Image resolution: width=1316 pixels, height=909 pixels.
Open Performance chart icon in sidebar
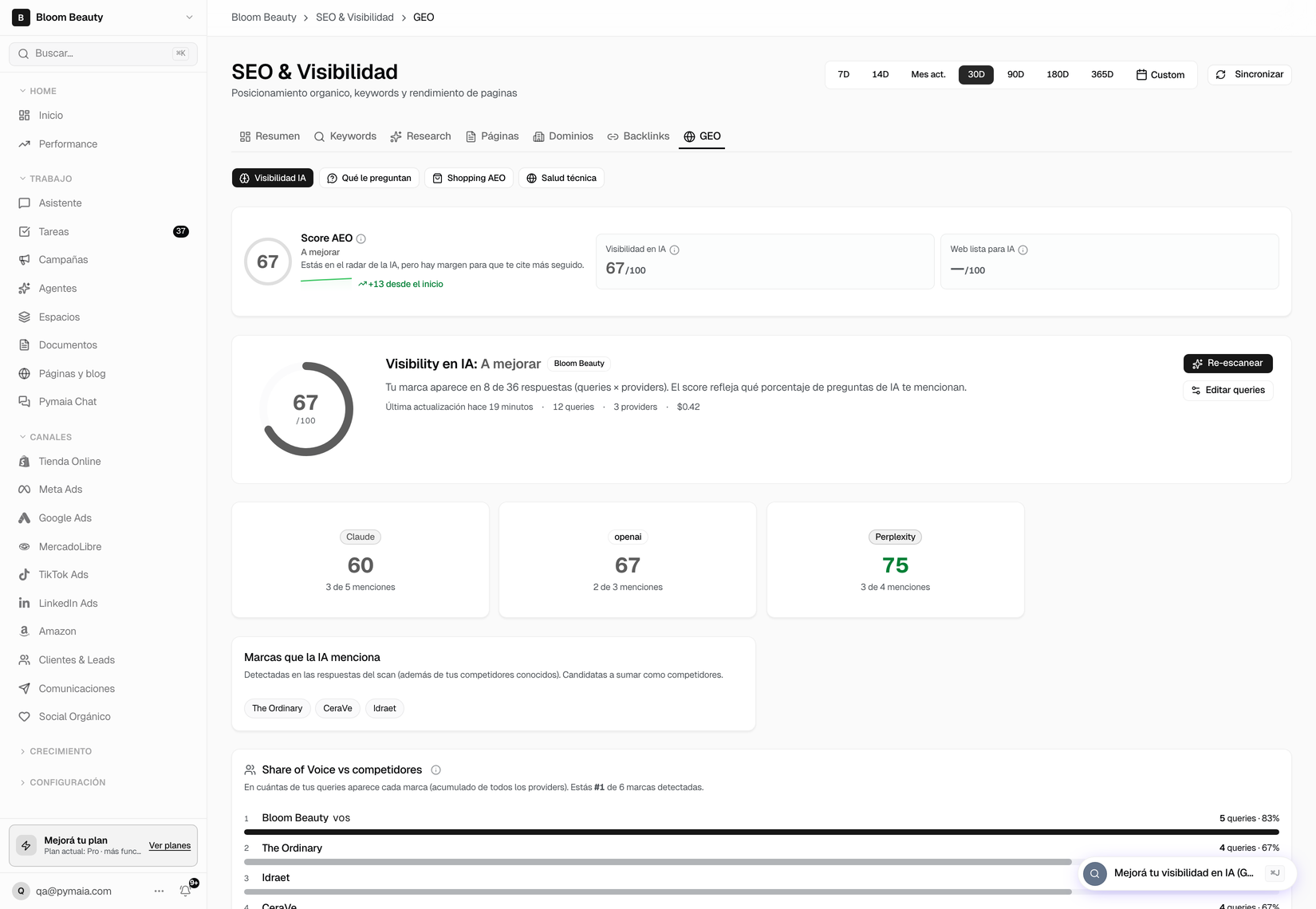click(x=24, y=144)
